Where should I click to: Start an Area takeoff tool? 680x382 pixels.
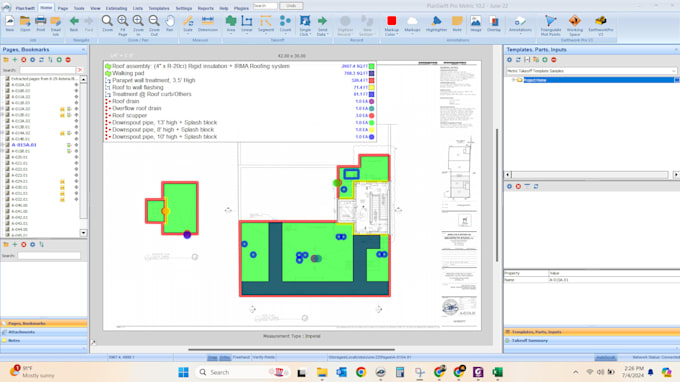click(x=231, y=24)
